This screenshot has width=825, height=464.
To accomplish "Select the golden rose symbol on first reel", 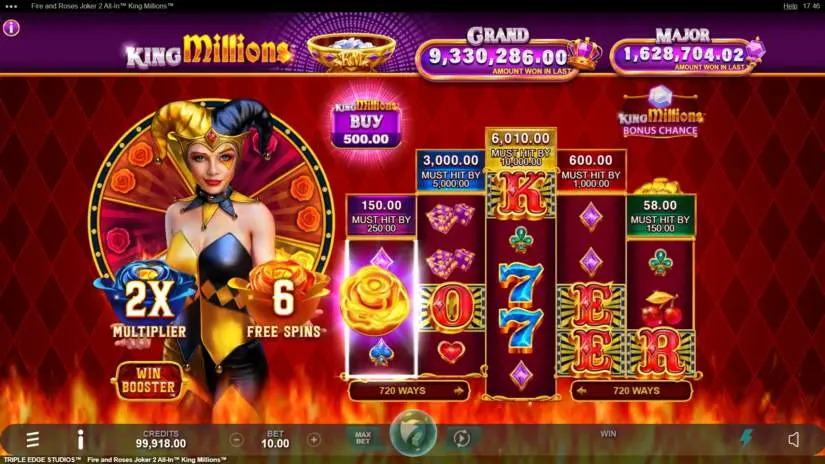I will click(x=375, y=300).
